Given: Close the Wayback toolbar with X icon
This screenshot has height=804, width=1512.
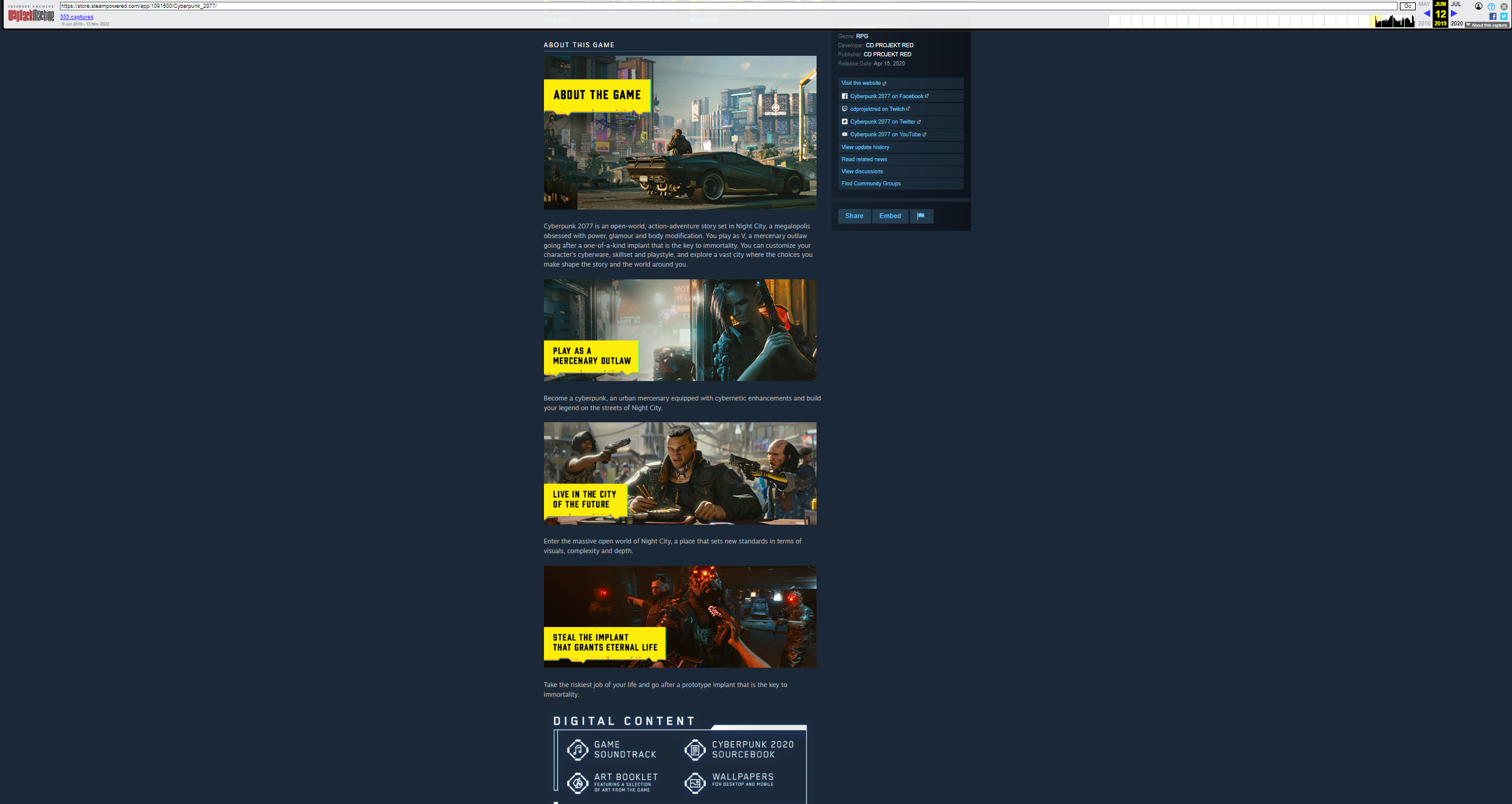Looking at the screenshot, I should (x=1504, y=7).
